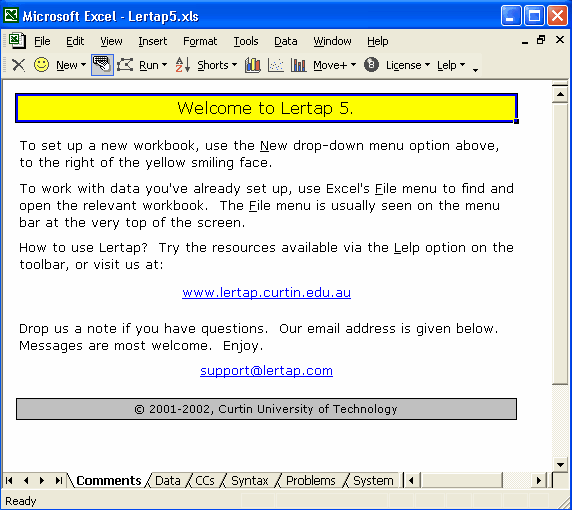Switch to the System sheet tab

(x=373, y=480)
